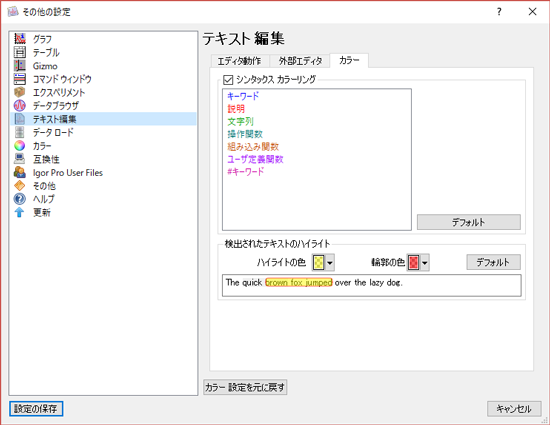This screenshot has width=550, height=425.
Task: Click カラー設定を元に戻す button
Action: click(245, 387)
